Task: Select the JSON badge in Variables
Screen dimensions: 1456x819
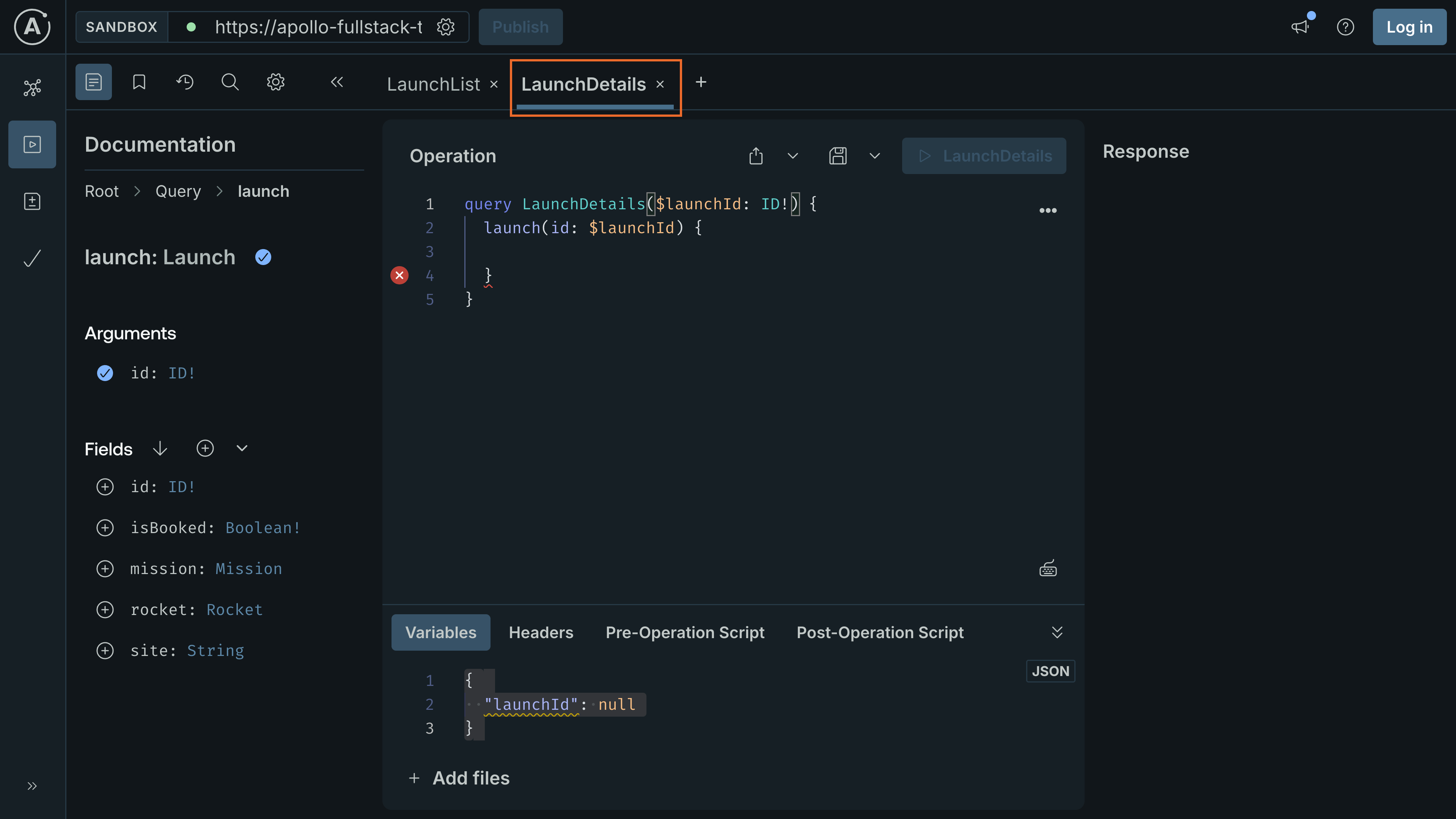Action: (x=1050, y=671)
